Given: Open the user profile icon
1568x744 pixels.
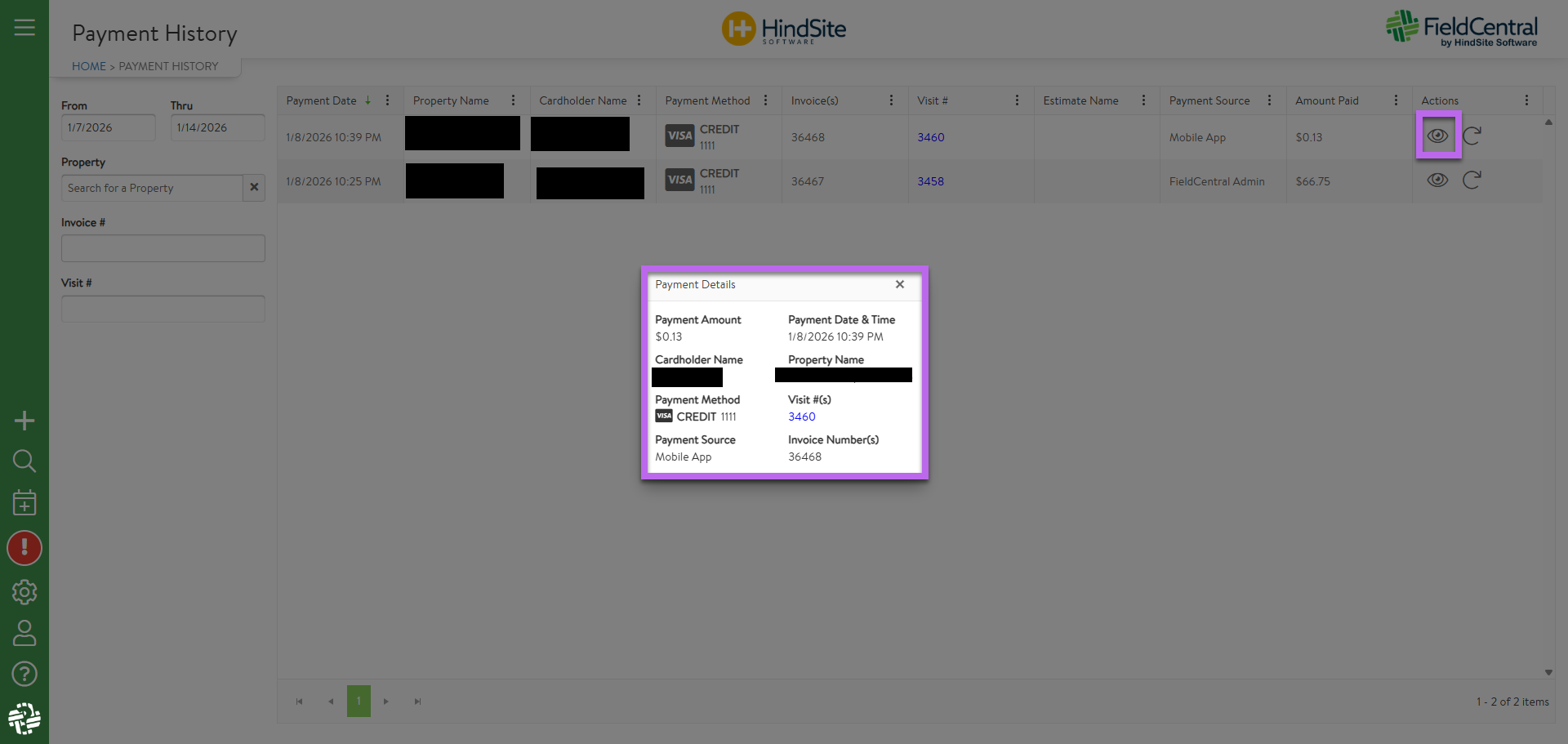Looking at the screenshot, I should [x=24, y=633].
